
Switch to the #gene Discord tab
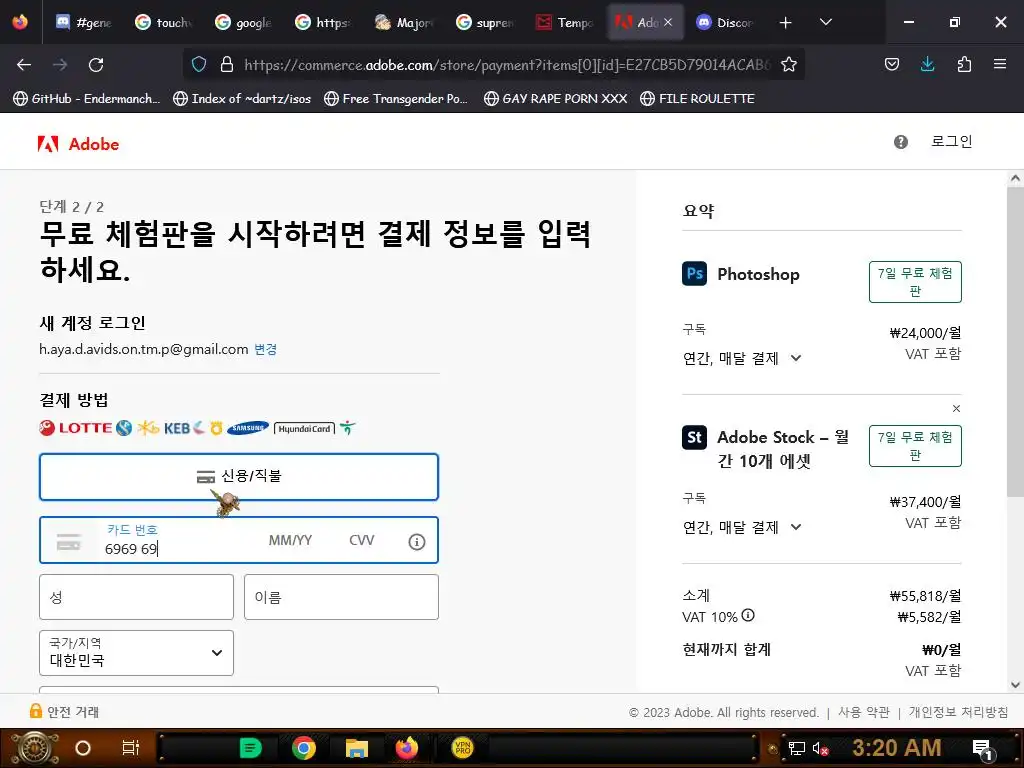point(84,23)
